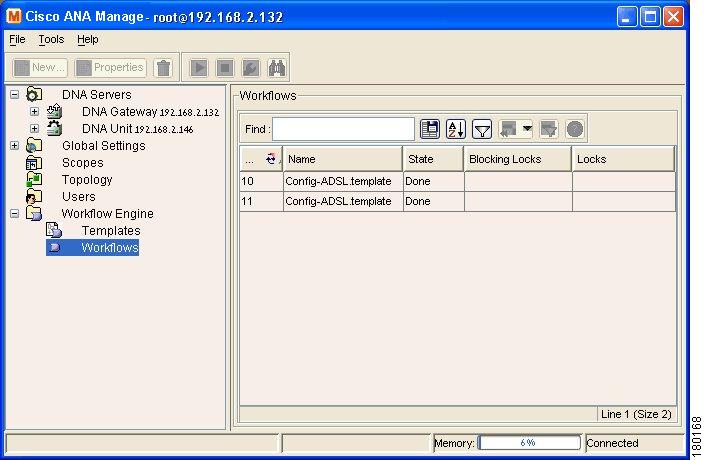Select DNA Unit 192.168.2.146 tree item

coord(137,129)
